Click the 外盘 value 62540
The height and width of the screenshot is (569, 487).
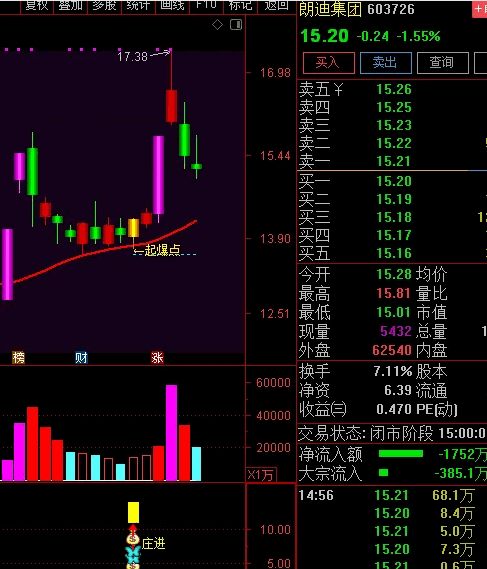(x=392, y=350)
